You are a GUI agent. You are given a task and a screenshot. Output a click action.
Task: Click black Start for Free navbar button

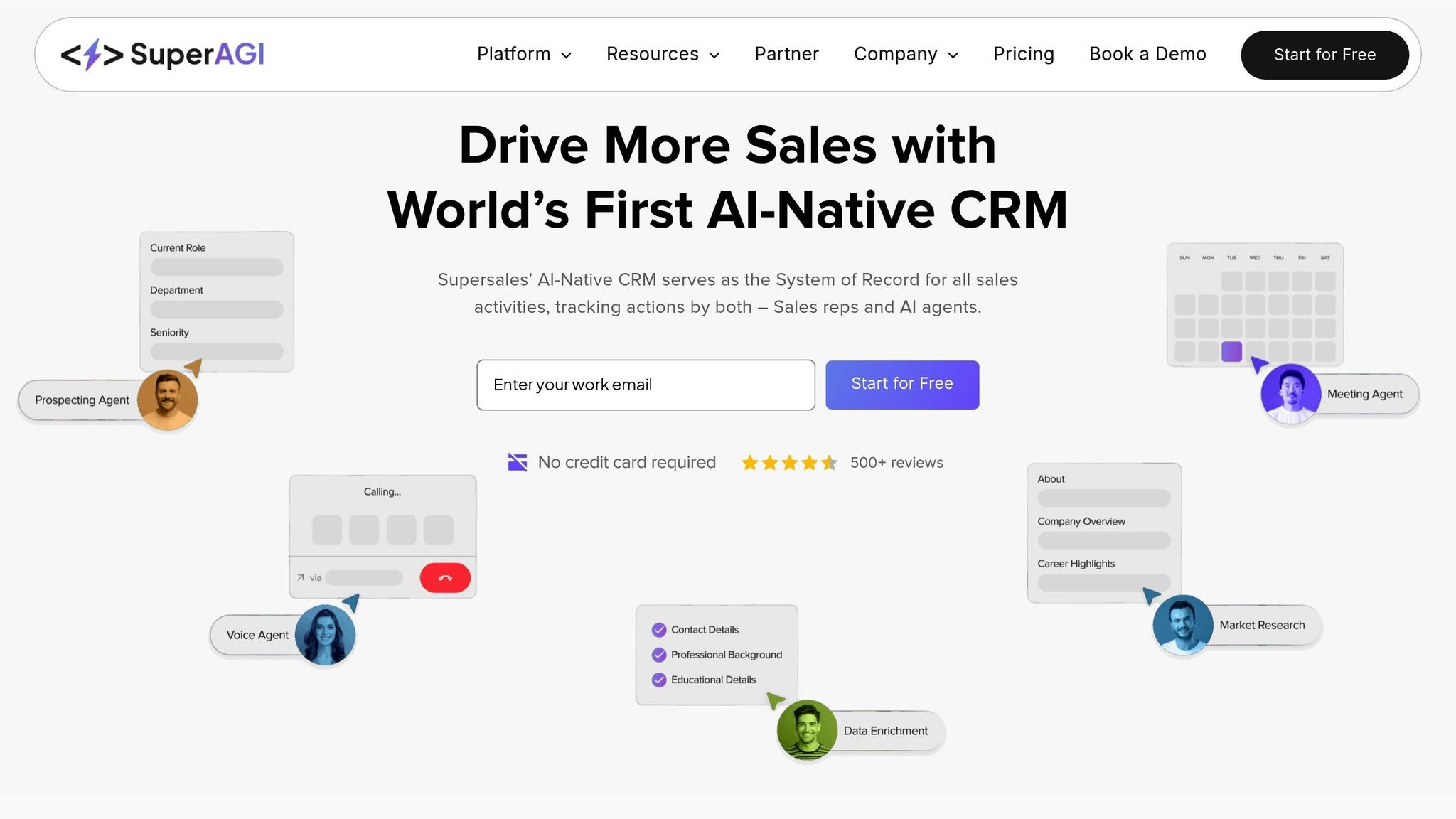(x=1324, y=55)
